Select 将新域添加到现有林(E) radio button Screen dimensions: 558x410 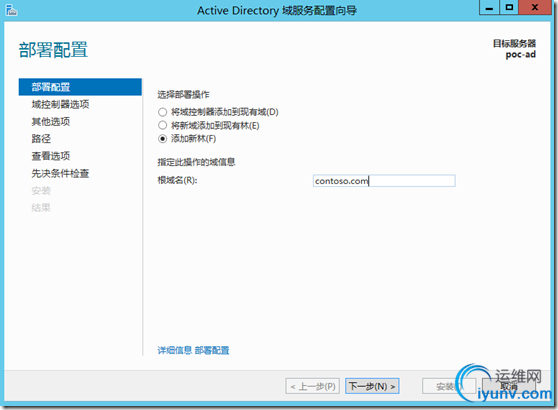click(162, 125)
